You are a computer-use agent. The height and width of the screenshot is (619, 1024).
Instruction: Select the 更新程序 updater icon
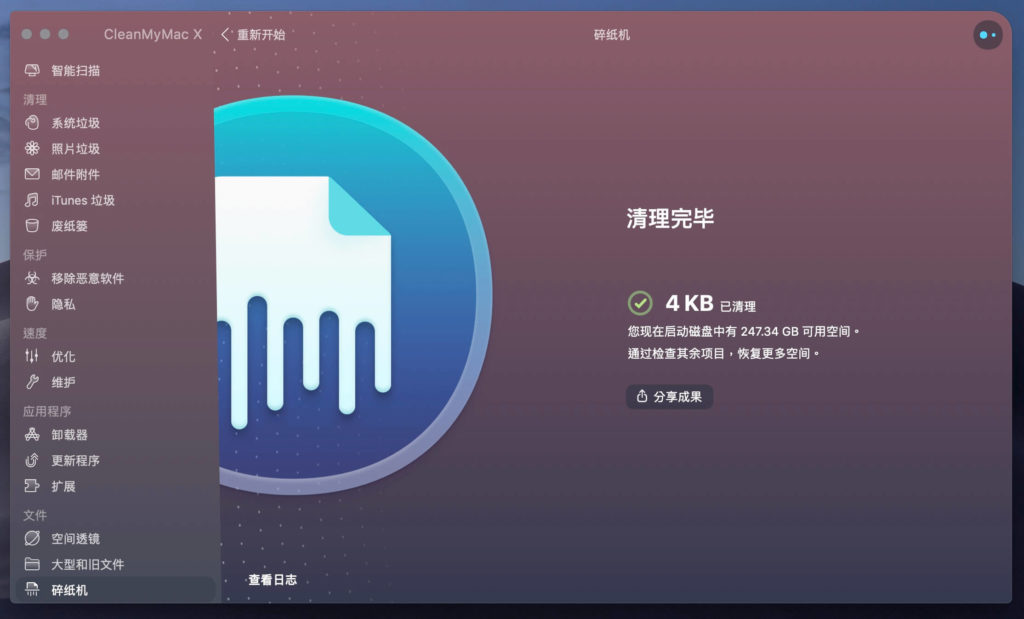32,460
